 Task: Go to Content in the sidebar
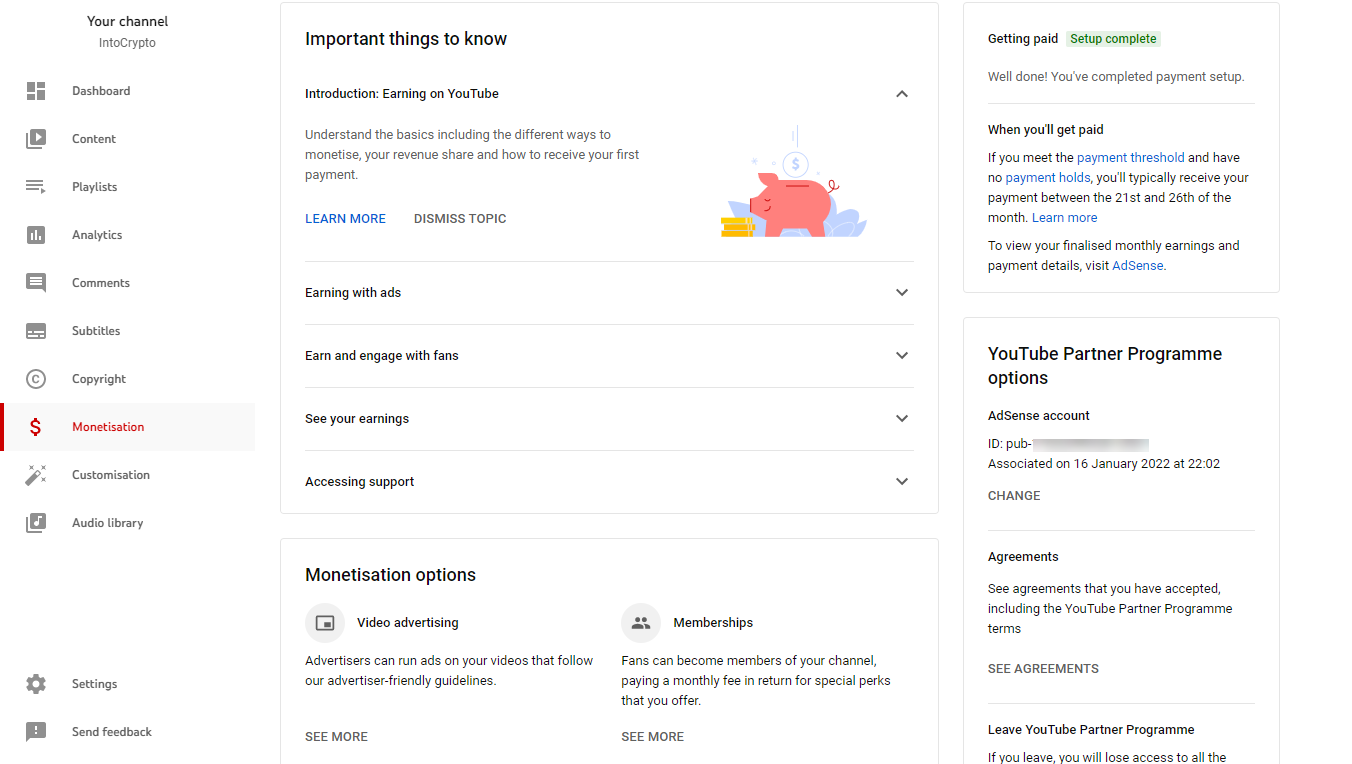[x=128, y=139]
